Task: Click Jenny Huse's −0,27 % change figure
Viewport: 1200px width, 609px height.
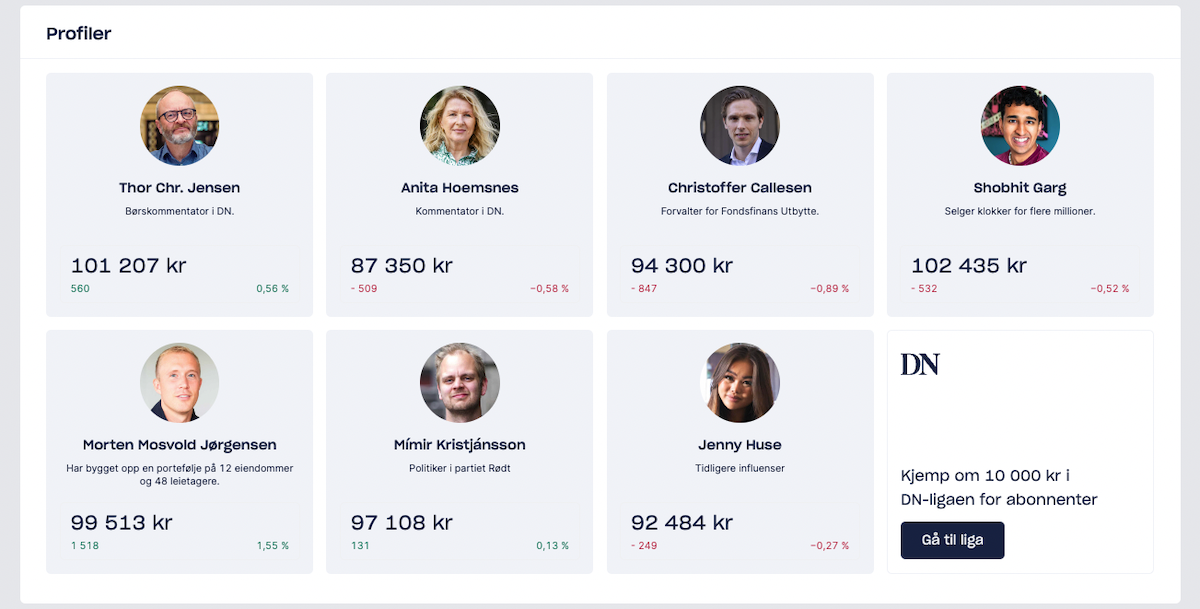Action: pyautogui.click(x=829, y=545)
